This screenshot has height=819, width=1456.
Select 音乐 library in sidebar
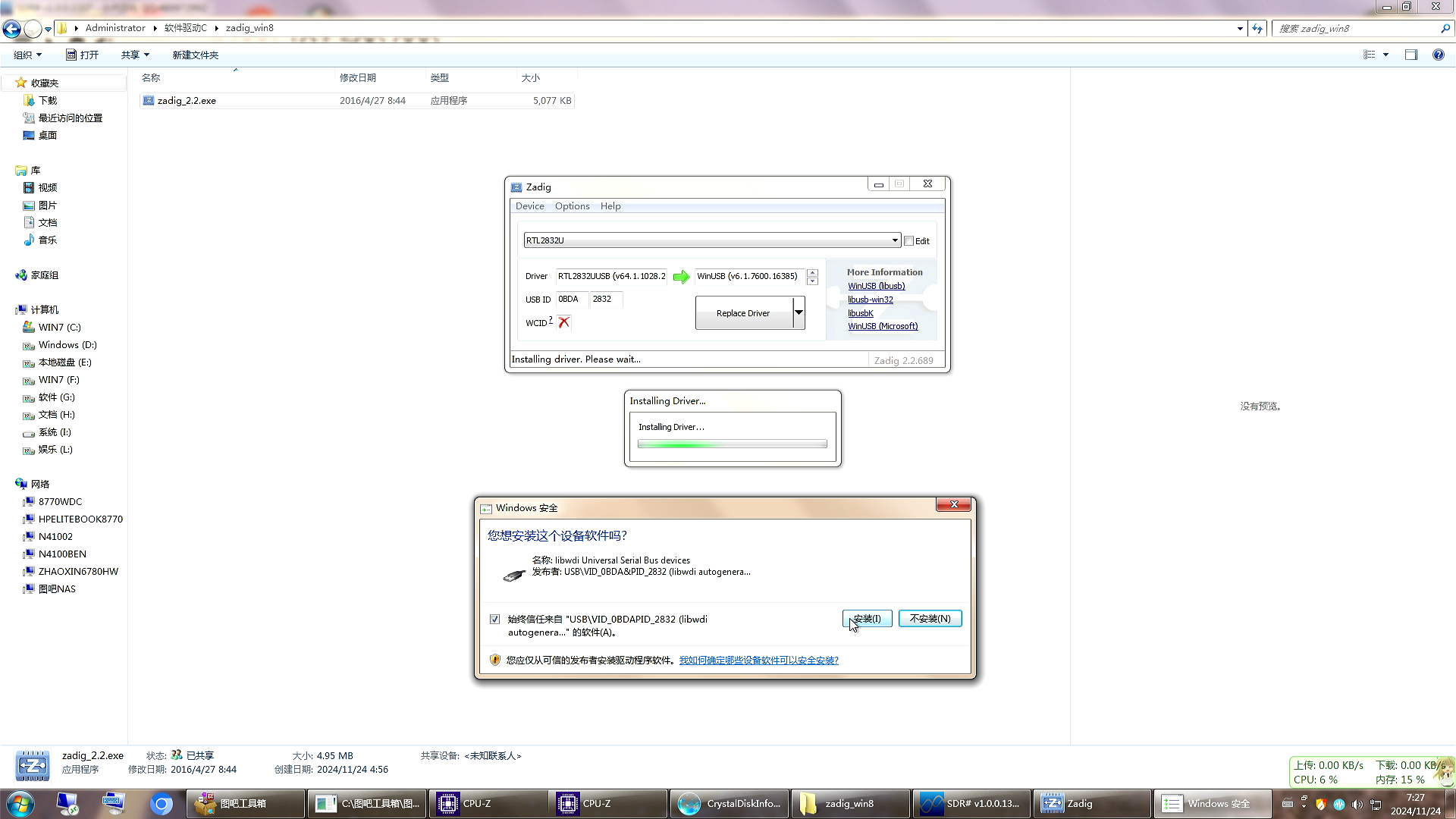click(47, 240)
